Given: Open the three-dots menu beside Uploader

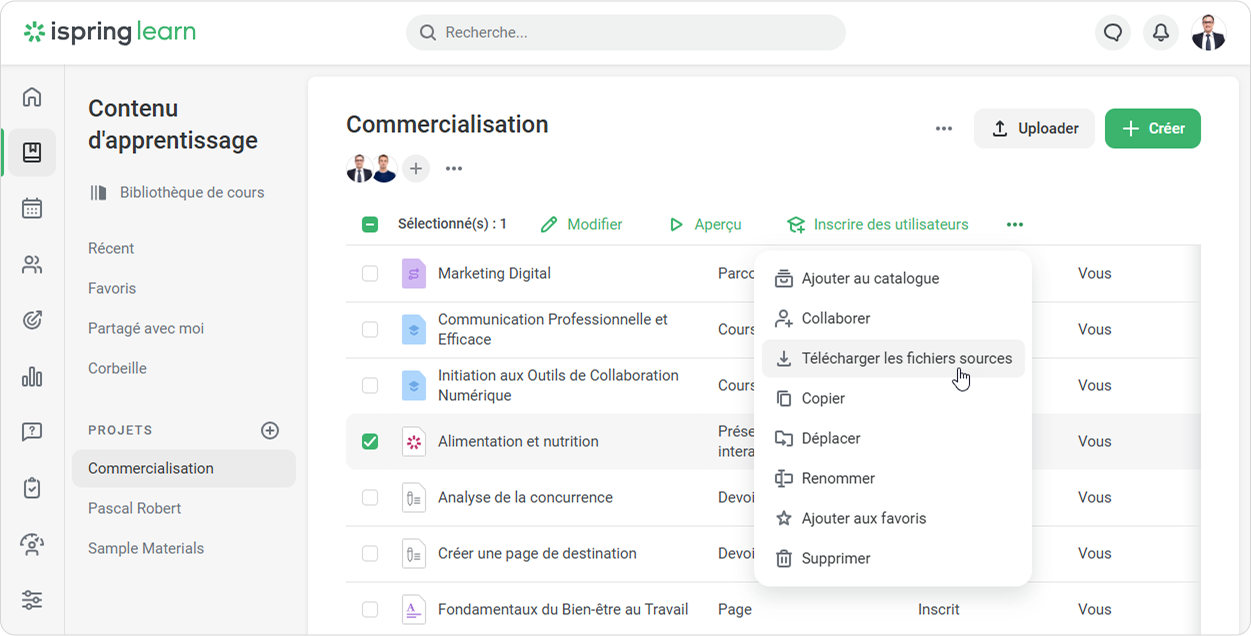Looking at the screenshot, I should point(943,129).
